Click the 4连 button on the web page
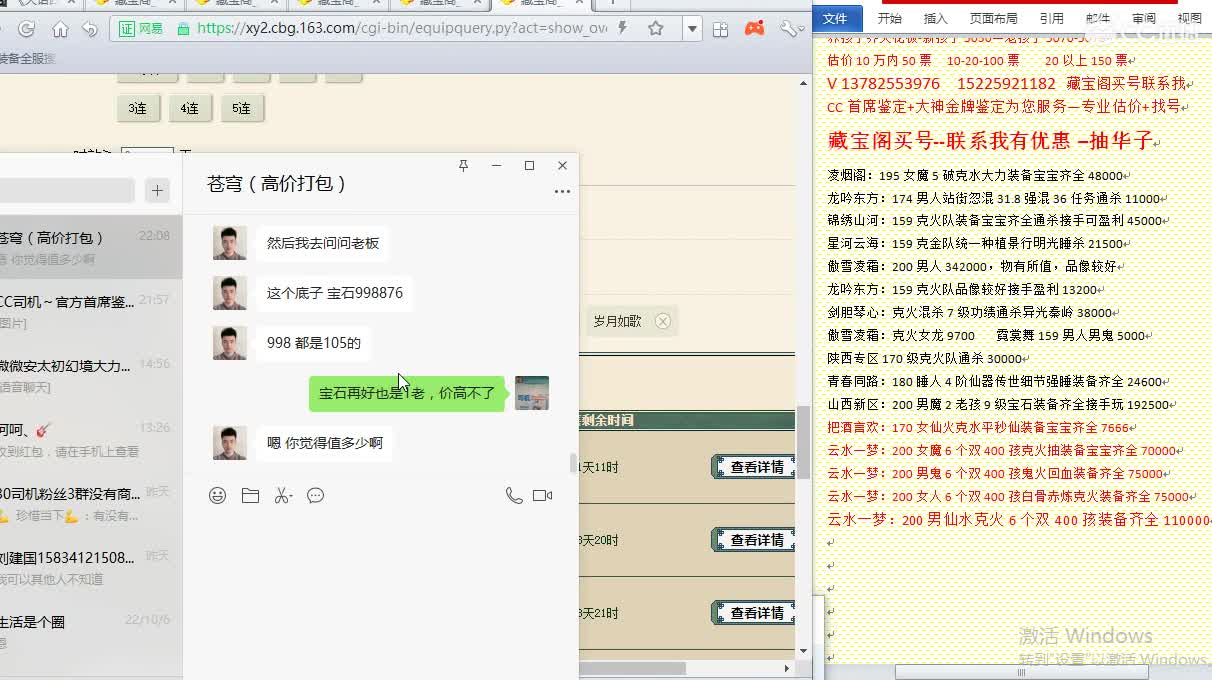1212x680 pixels. (190, 108)
